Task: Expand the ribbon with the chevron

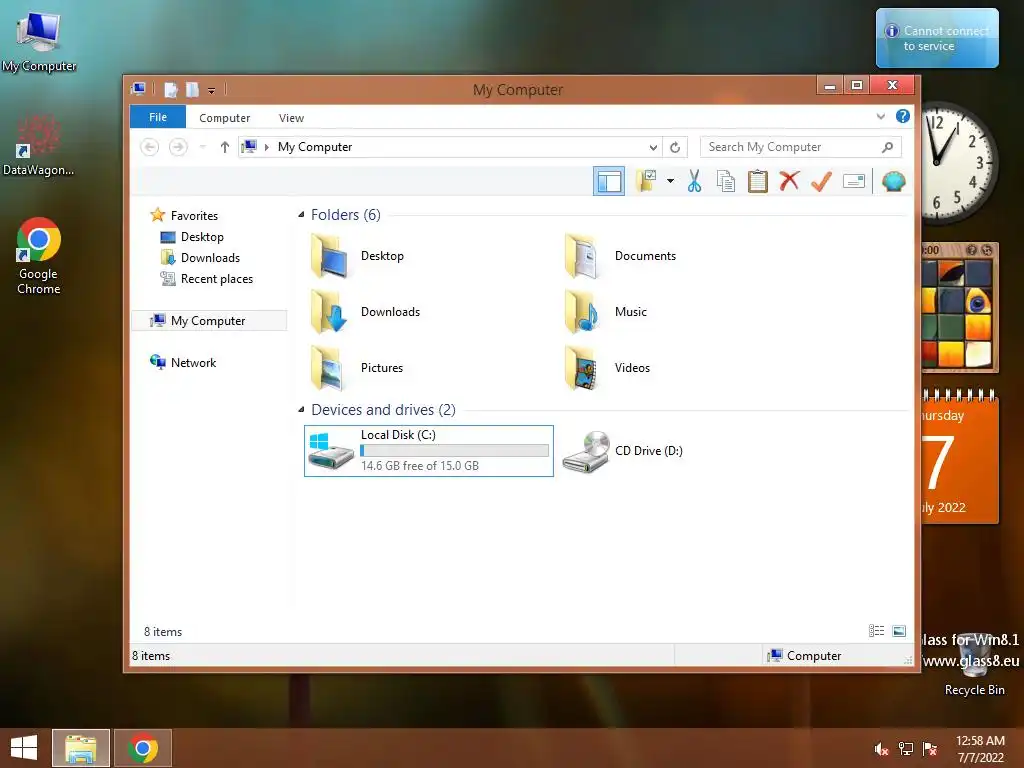Action: 880,116
